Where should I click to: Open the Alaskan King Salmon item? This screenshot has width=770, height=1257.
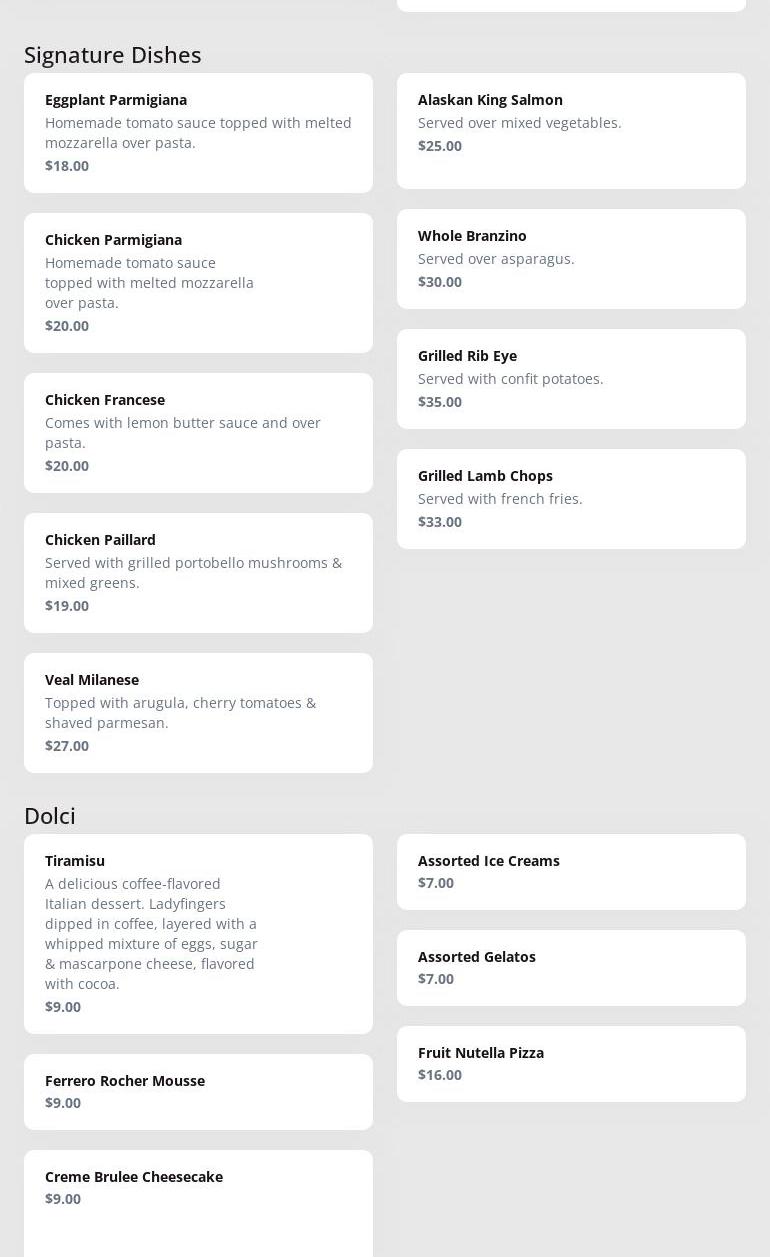[x=571, y=130]
